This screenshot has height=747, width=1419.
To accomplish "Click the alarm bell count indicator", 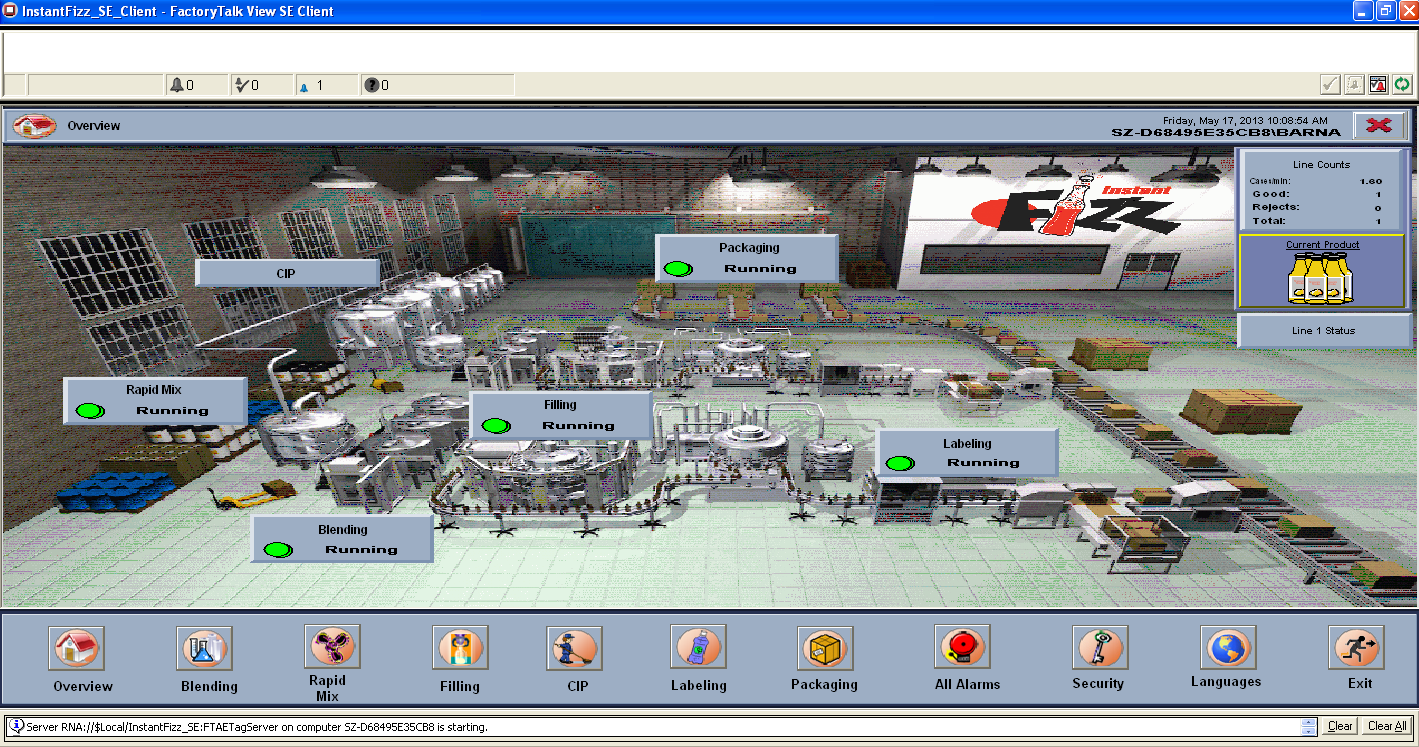I will click(196, 85).
